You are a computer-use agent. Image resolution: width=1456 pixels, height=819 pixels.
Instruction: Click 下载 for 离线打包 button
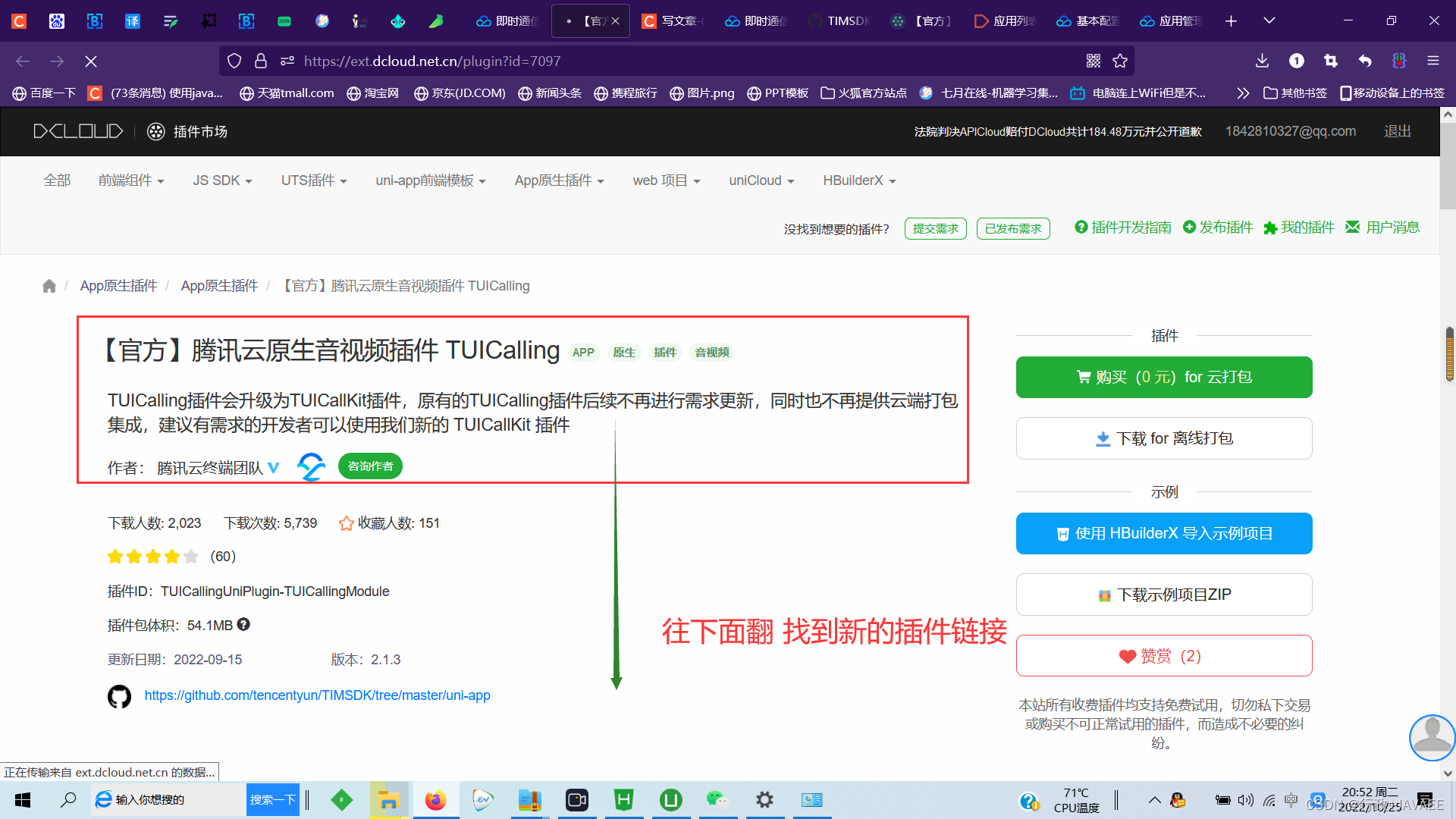point(1164,438)
